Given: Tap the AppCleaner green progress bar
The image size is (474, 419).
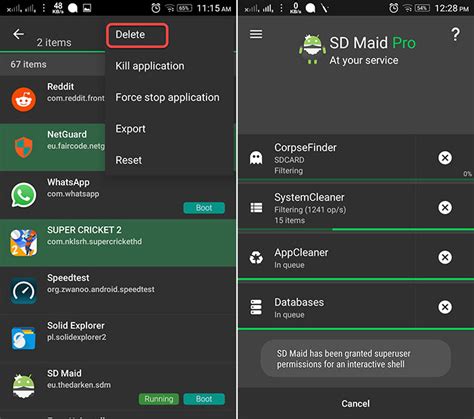Looking at the screenshot, I should click(356, 279).
